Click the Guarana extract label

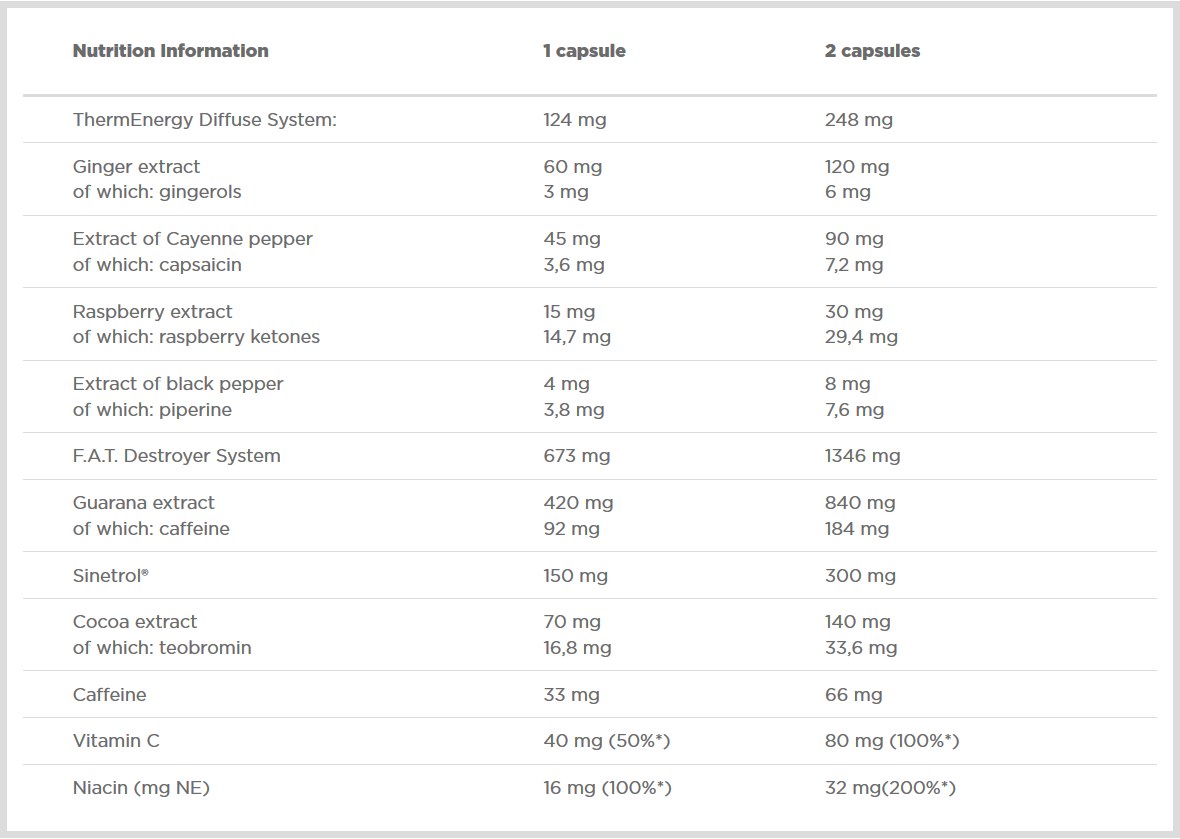143,503
